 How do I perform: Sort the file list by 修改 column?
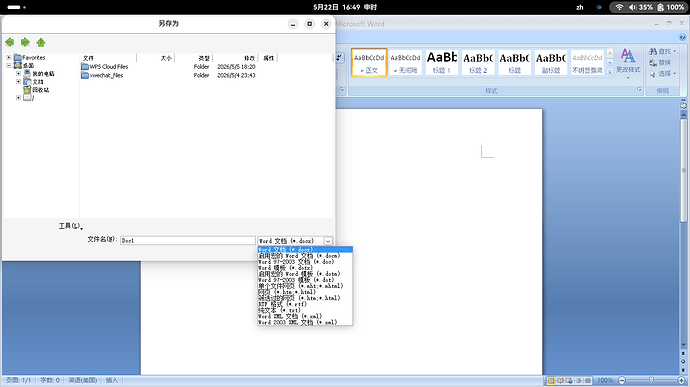[x=235, y=58]
